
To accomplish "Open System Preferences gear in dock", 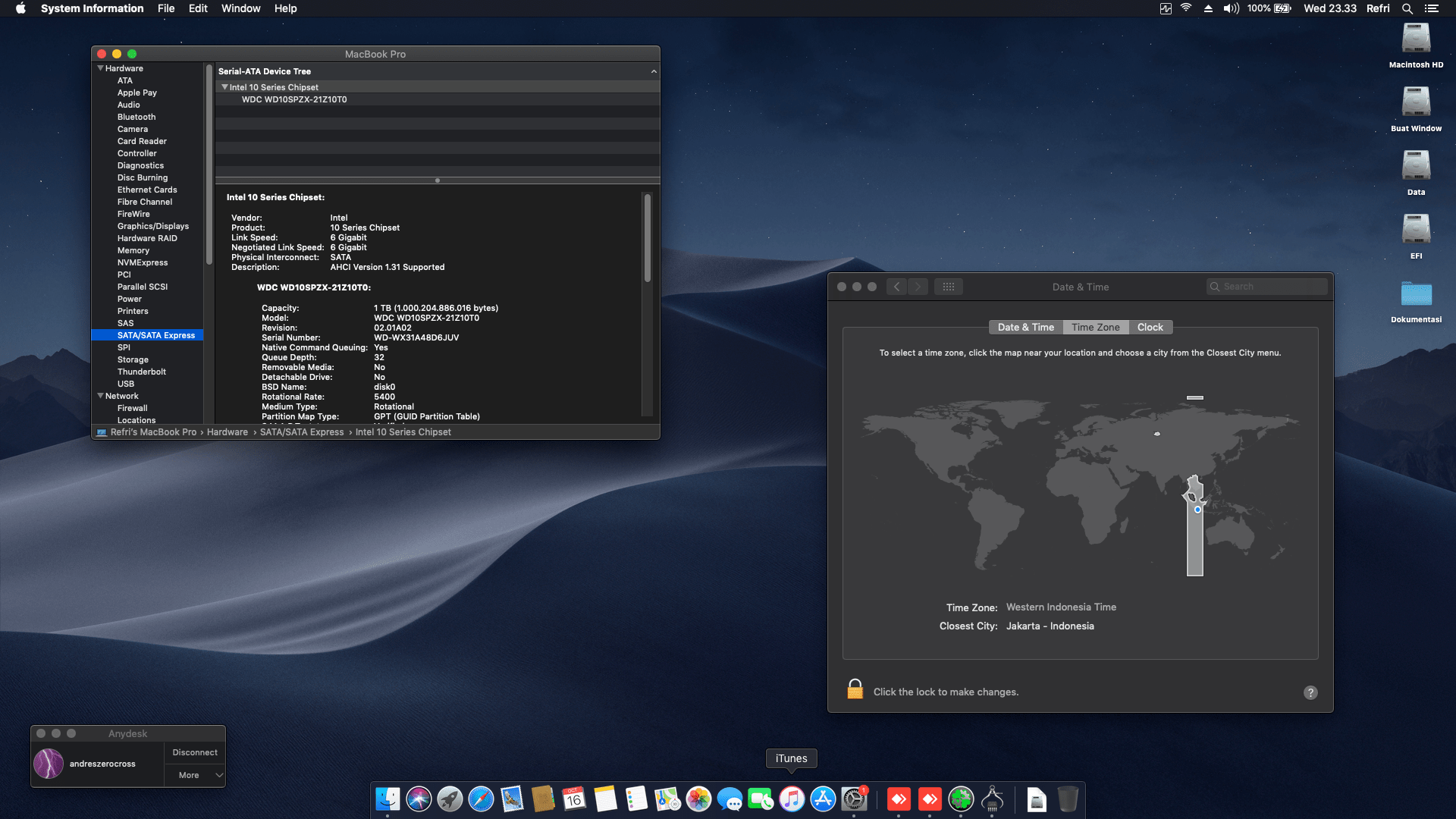I will [854, 799].
